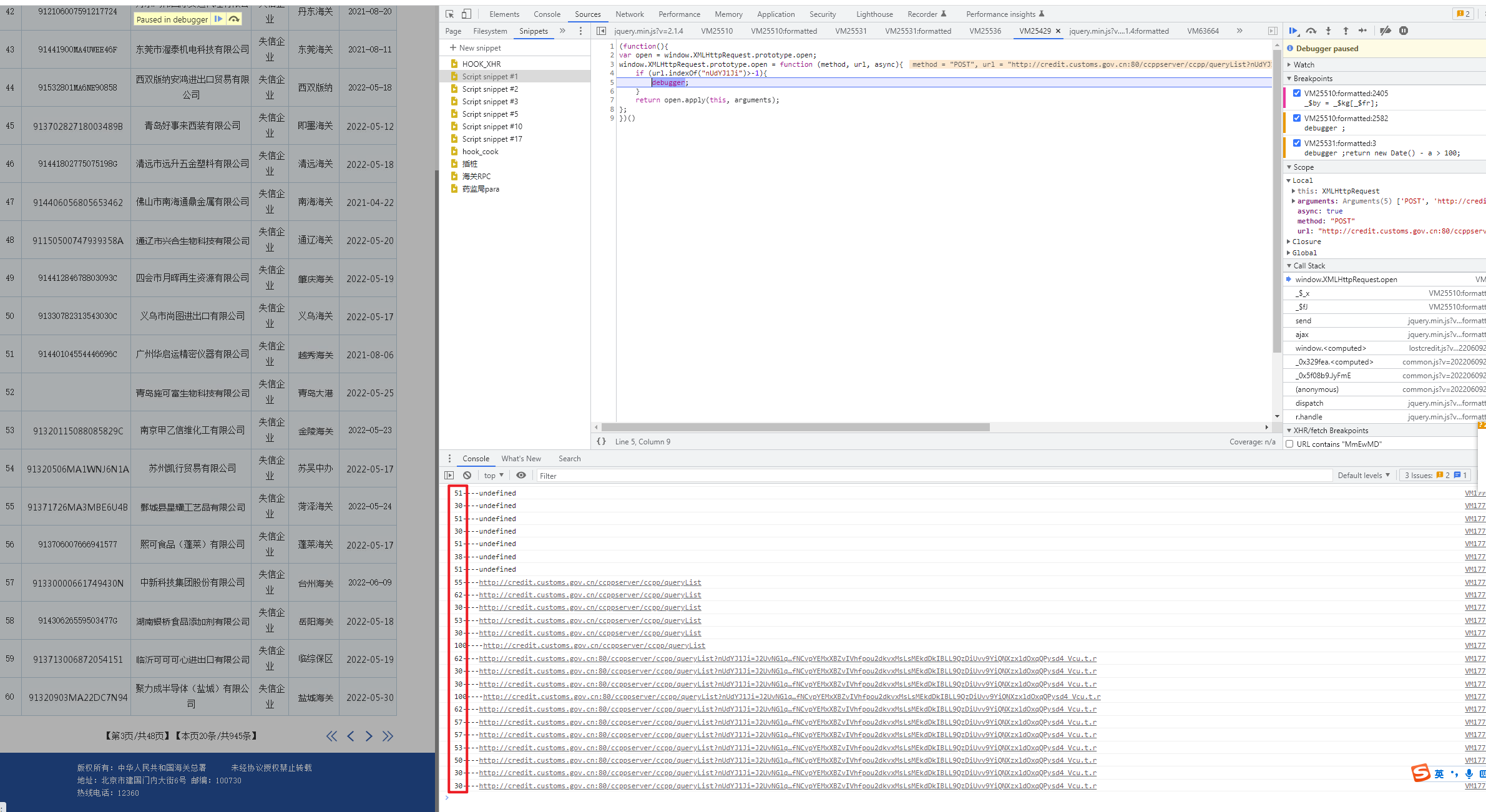Show the console sidebar icon
Screen dimensions: 1486x812
click(x=449, y=475)
